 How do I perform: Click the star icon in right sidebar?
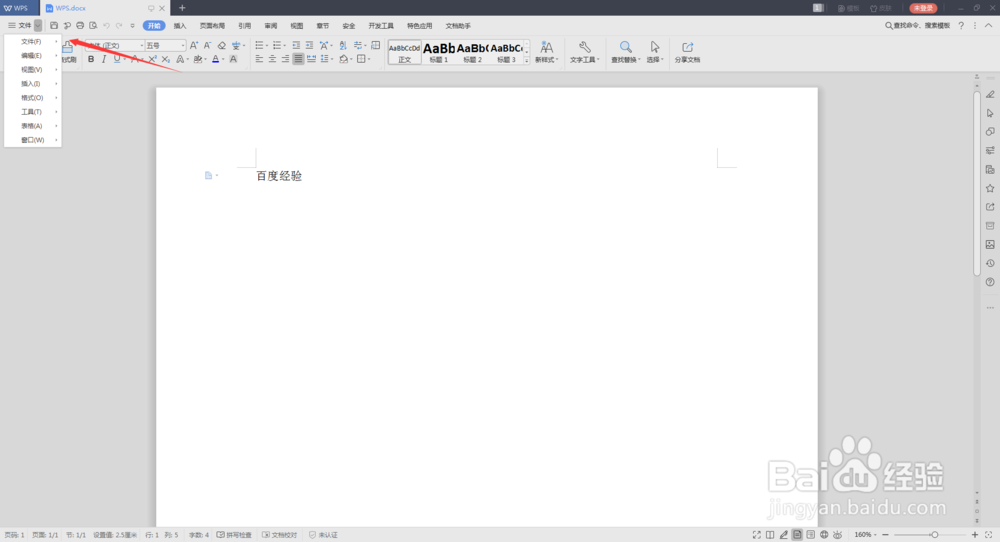tap(990, 188)
